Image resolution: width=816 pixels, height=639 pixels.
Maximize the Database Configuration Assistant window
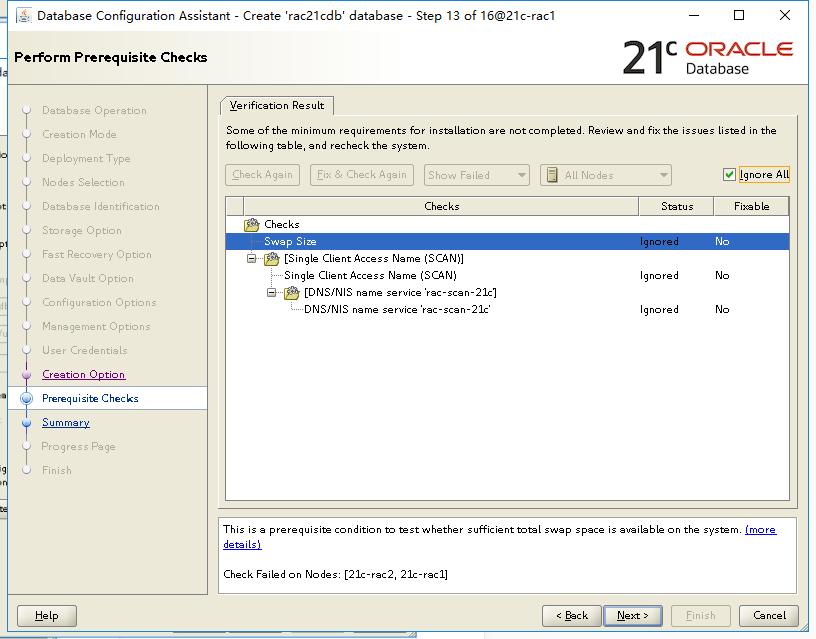pos(738,16)
